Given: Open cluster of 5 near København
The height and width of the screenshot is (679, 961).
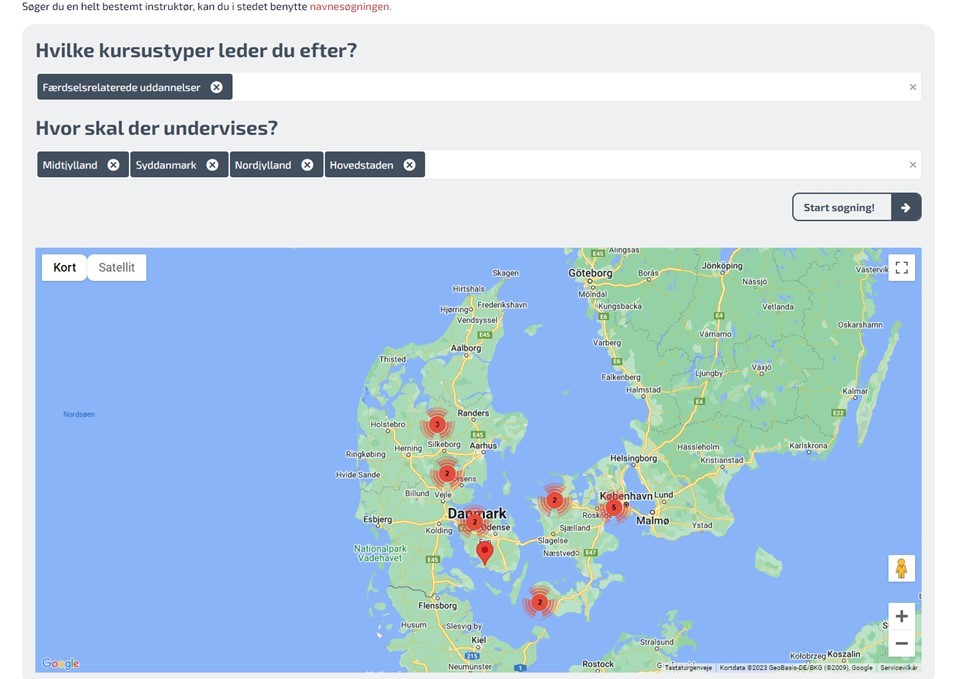Looking at the screenshot, I should (613, 507).
